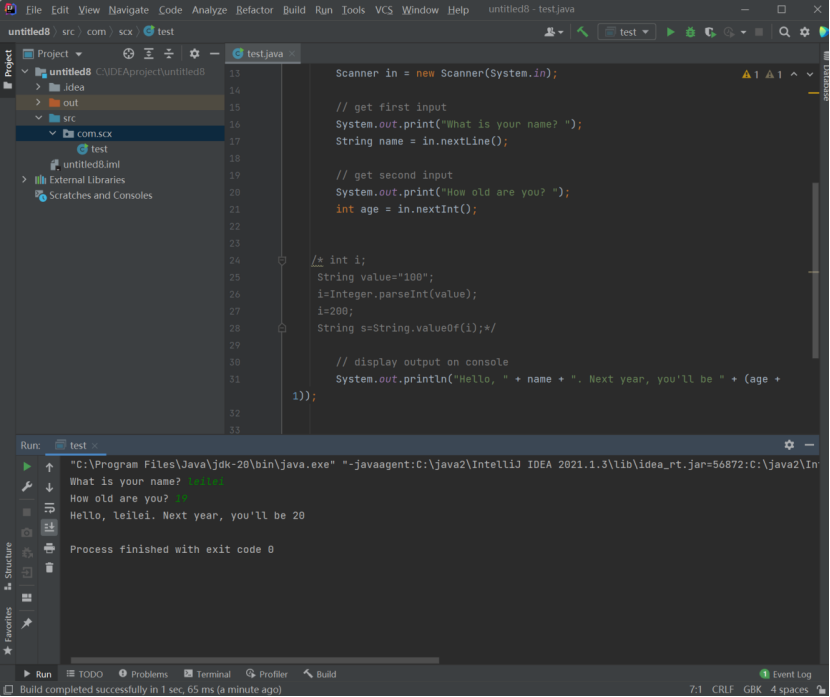Click the Print icon in Run panel
Viewport: 830px width, 697px height.
point(49,548)
